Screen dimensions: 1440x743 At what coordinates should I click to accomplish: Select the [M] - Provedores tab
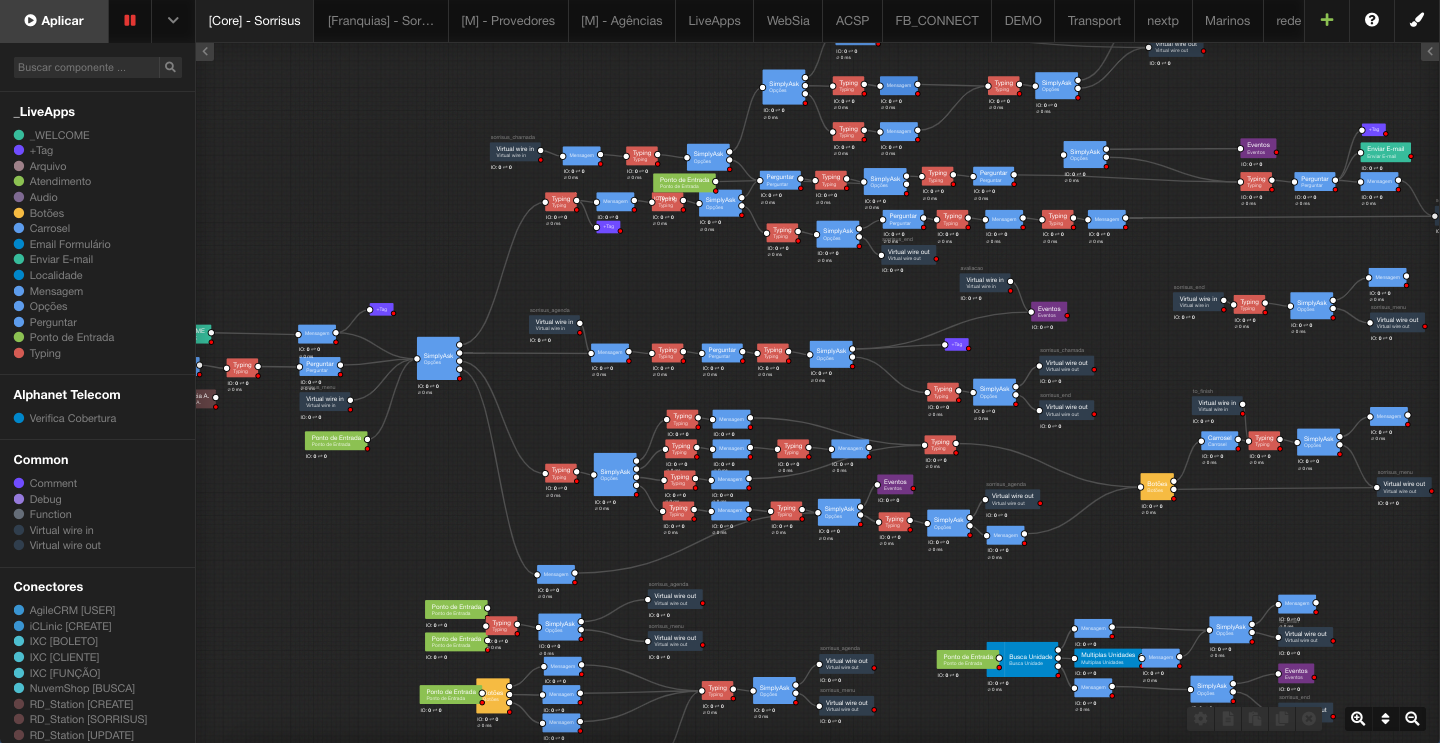[x=508, y=20]
